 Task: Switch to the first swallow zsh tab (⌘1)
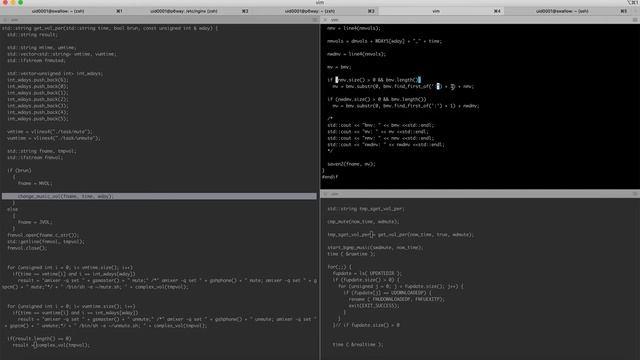(x=63, y=11)
